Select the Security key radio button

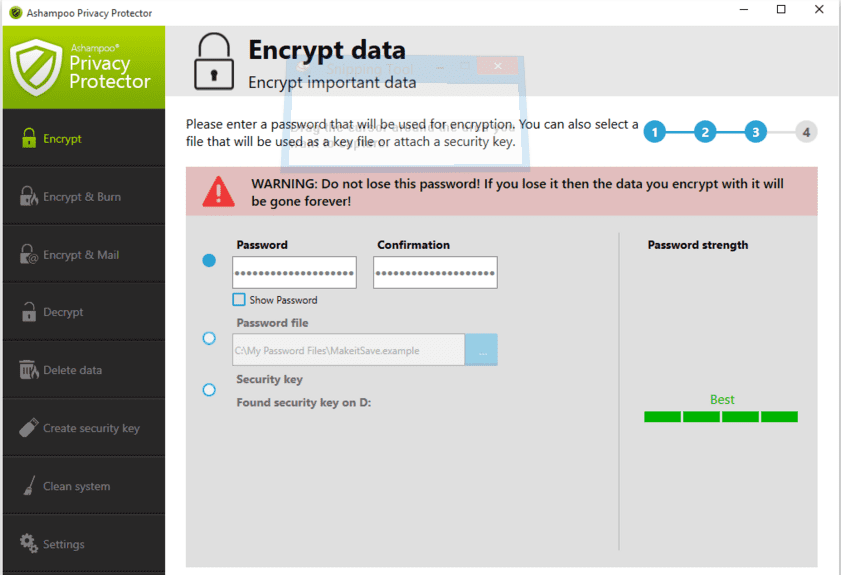coord(209,390)
